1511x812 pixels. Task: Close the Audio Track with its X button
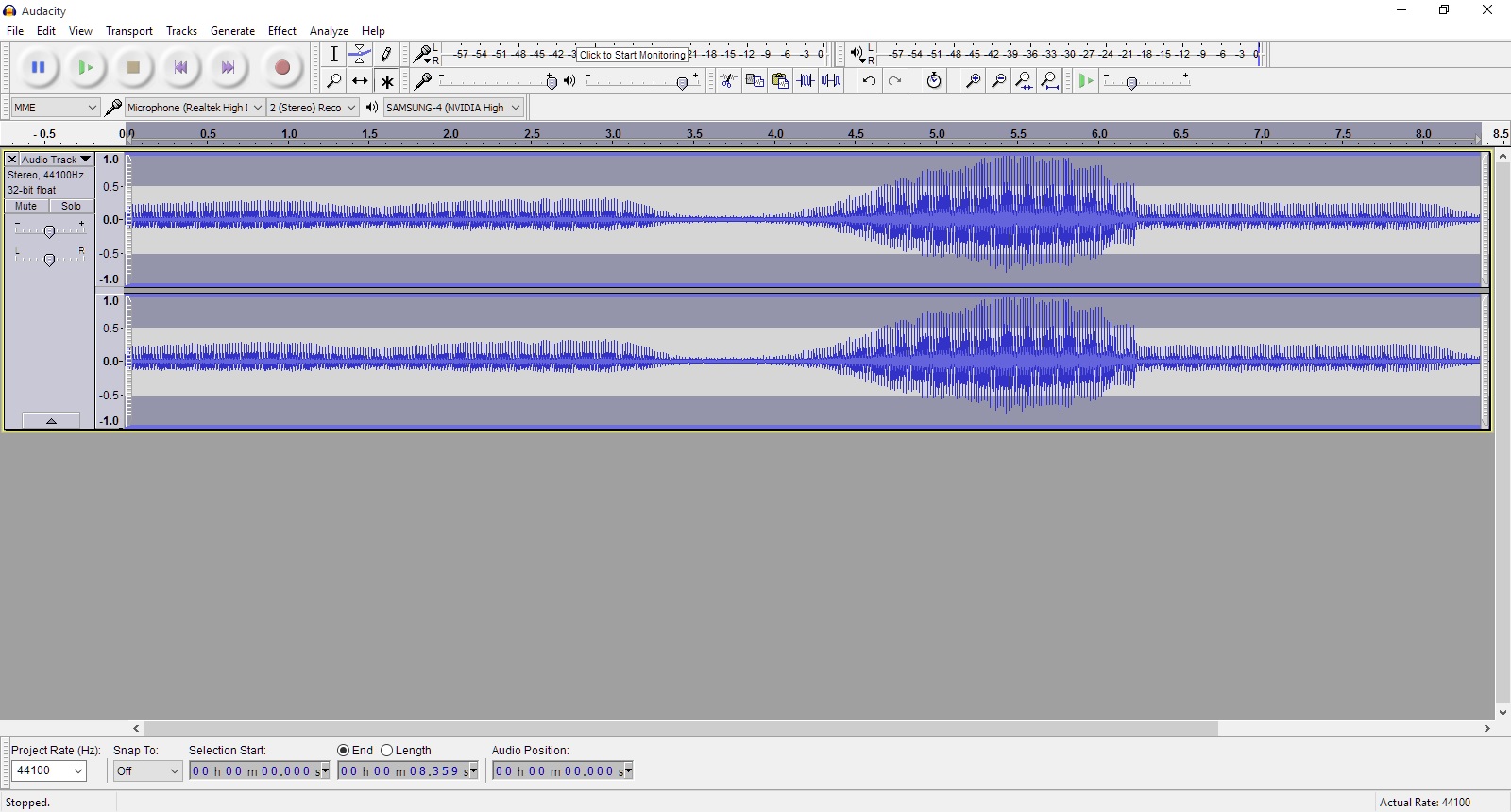point(12,160)
